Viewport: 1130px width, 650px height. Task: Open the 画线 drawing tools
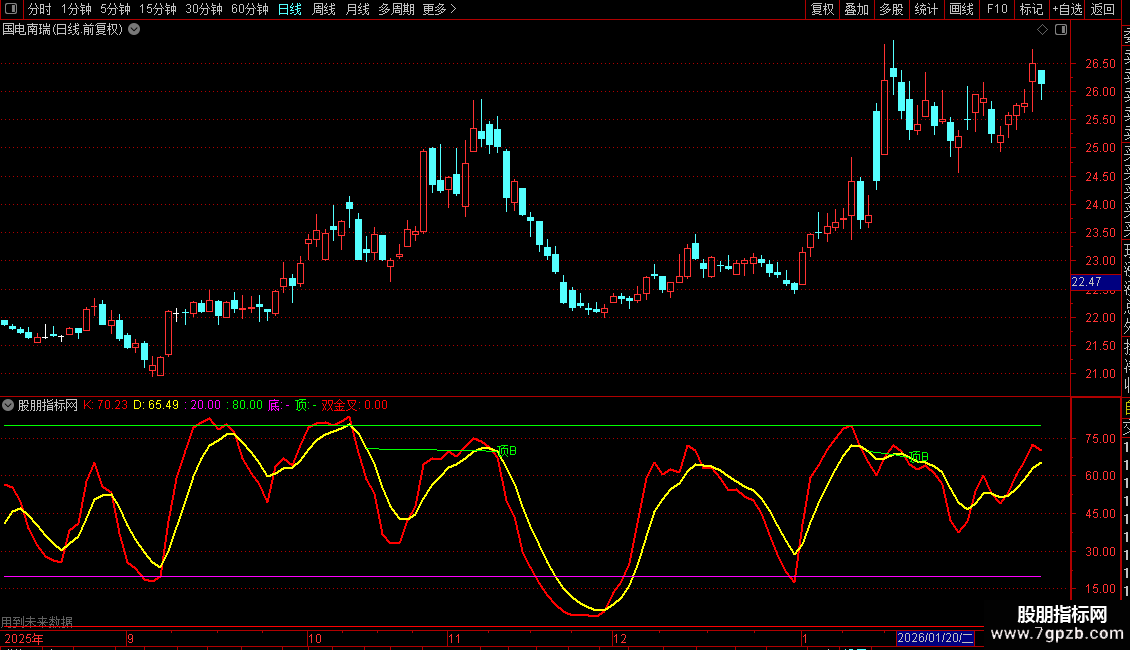[961, 10]
